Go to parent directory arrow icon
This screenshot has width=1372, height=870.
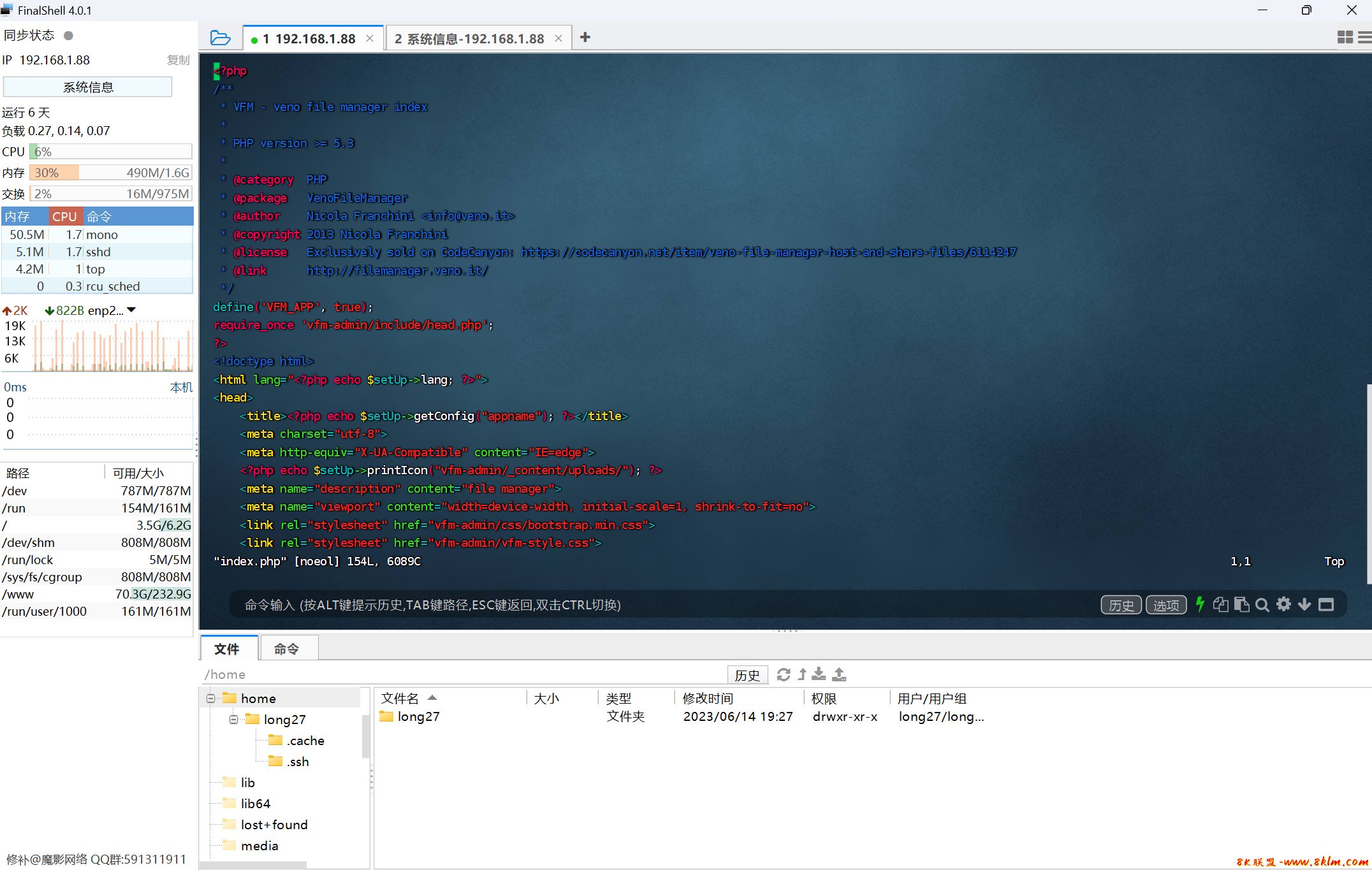[802, 674]
